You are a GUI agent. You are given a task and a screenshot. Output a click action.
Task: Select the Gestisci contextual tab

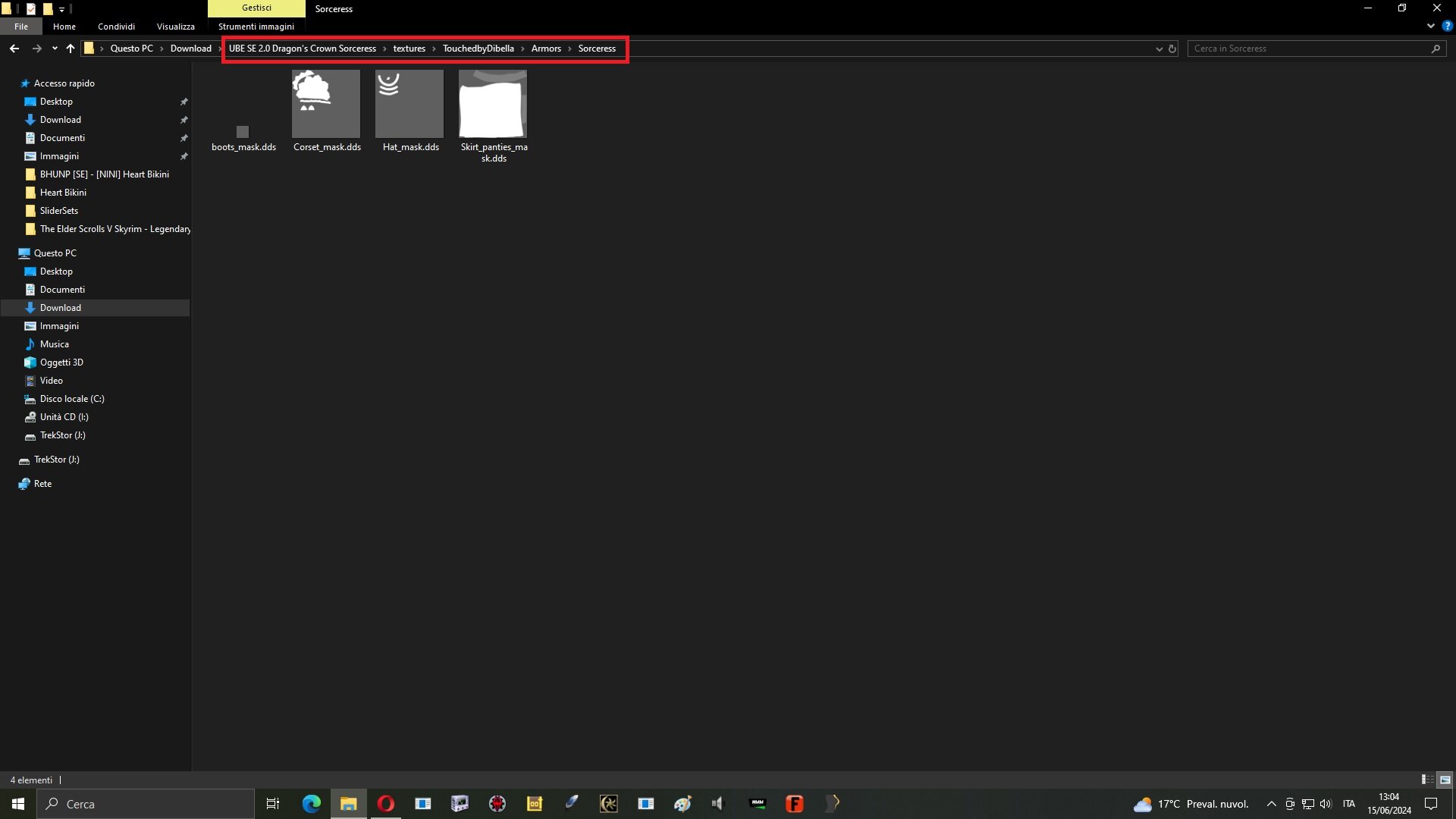point(256,8)
